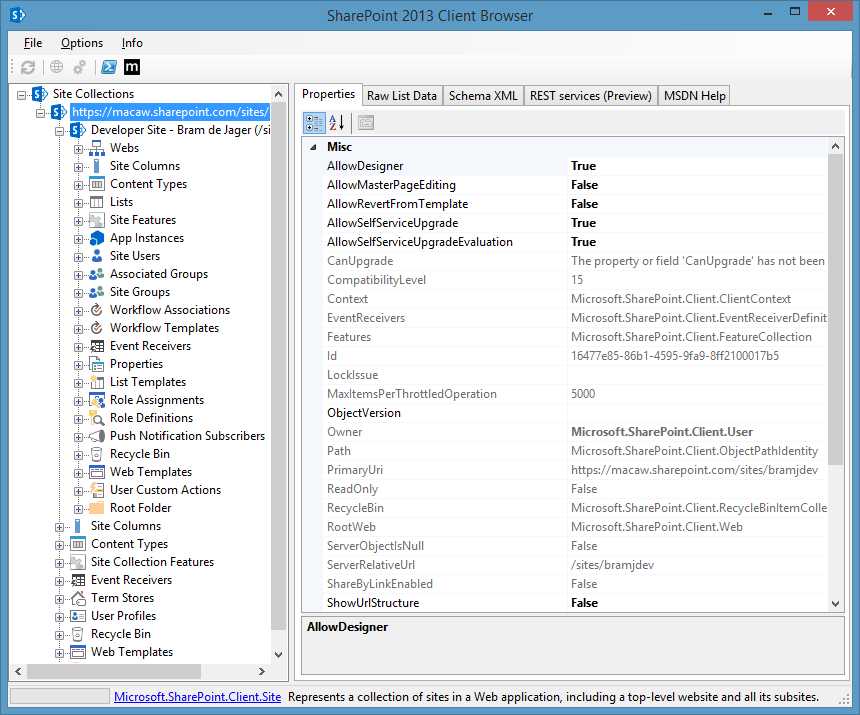
Task: Switch to REST services (Preview) tab
Action: [590, 96]
